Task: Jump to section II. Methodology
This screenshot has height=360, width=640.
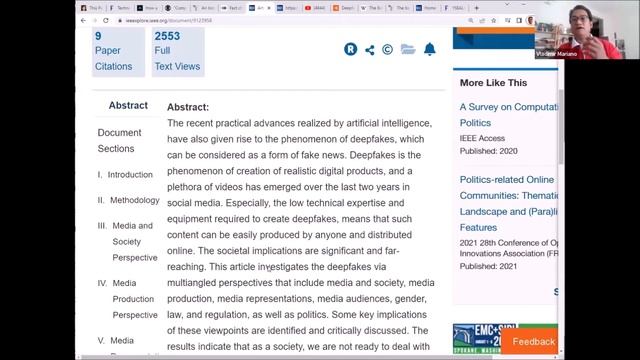Action: point(129,200)
